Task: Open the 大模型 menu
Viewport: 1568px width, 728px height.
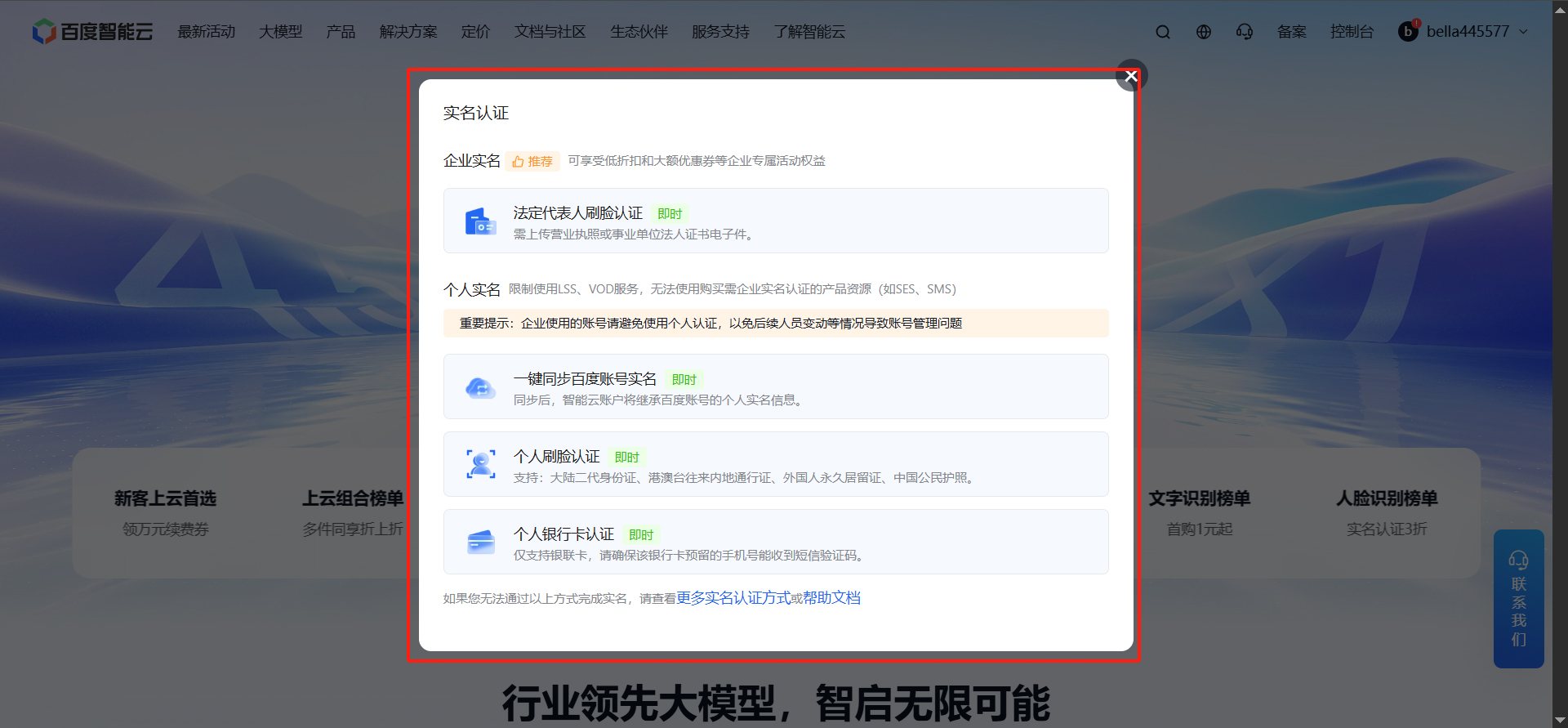Action: pyautogui.click(x=280, y=32)
